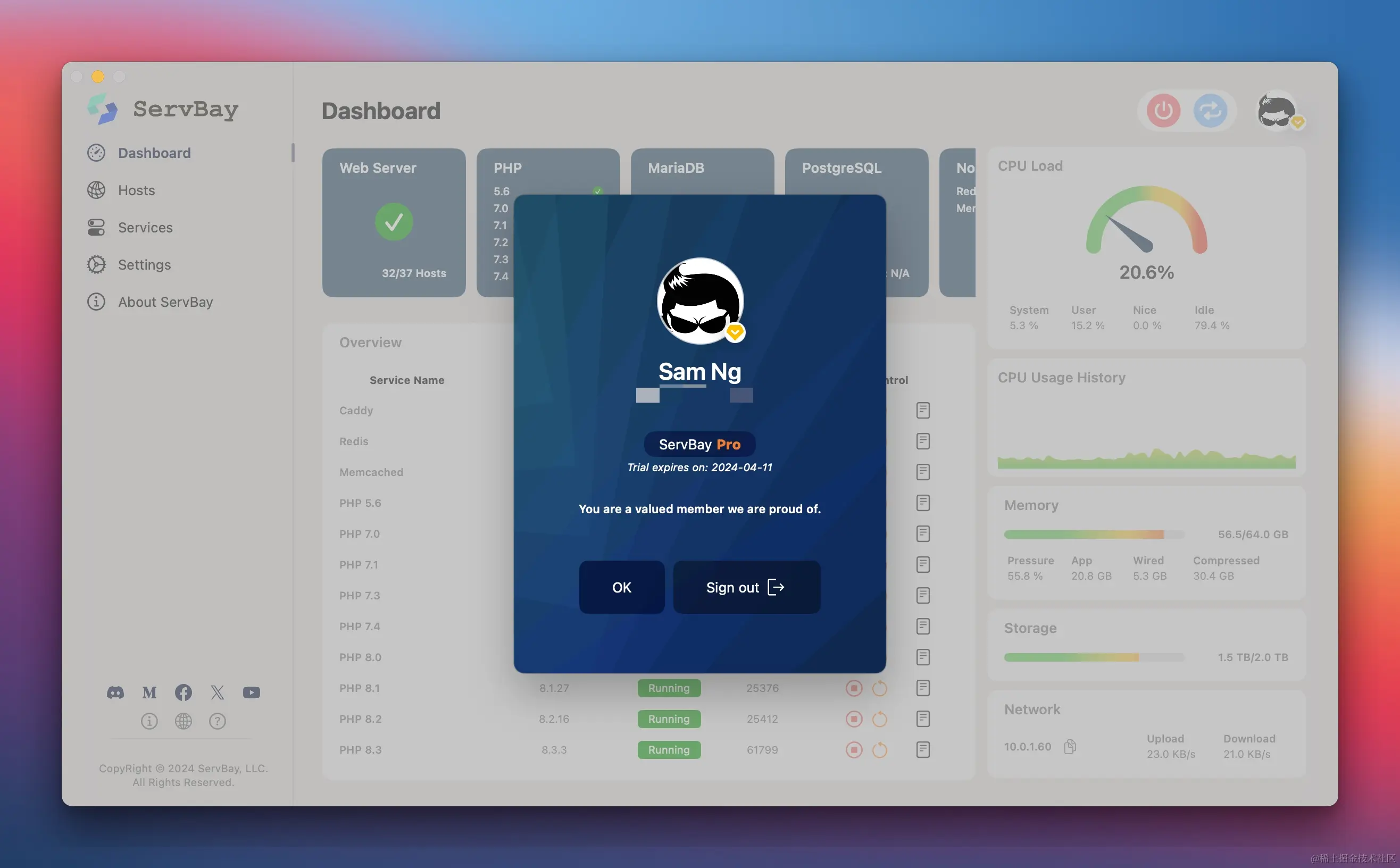Click the profile avatar at top right
The height and width of the screenshot is (868, 1400).
point(1277,110)
